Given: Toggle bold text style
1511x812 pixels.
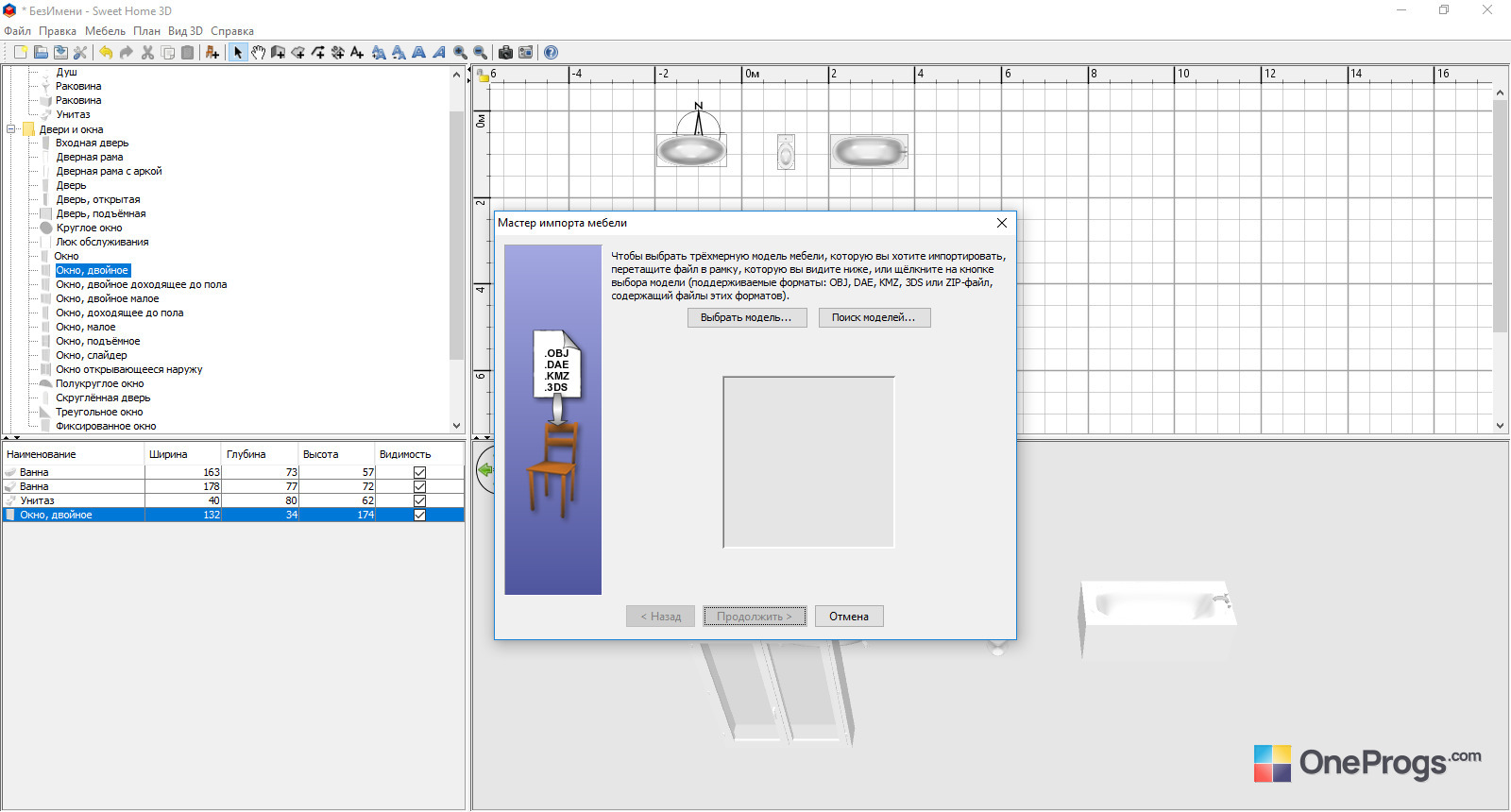Looking at the screenshot, I should 418,53.
